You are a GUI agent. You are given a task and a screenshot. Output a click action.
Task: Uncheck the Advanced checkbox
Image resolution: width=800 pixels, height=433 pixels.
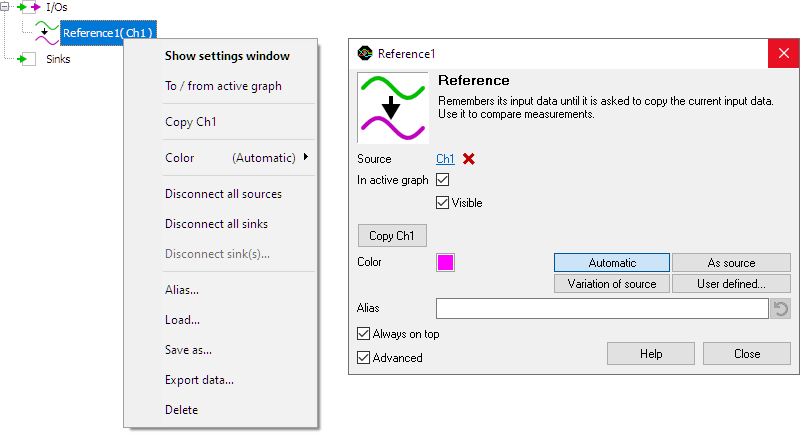[363, 358]
